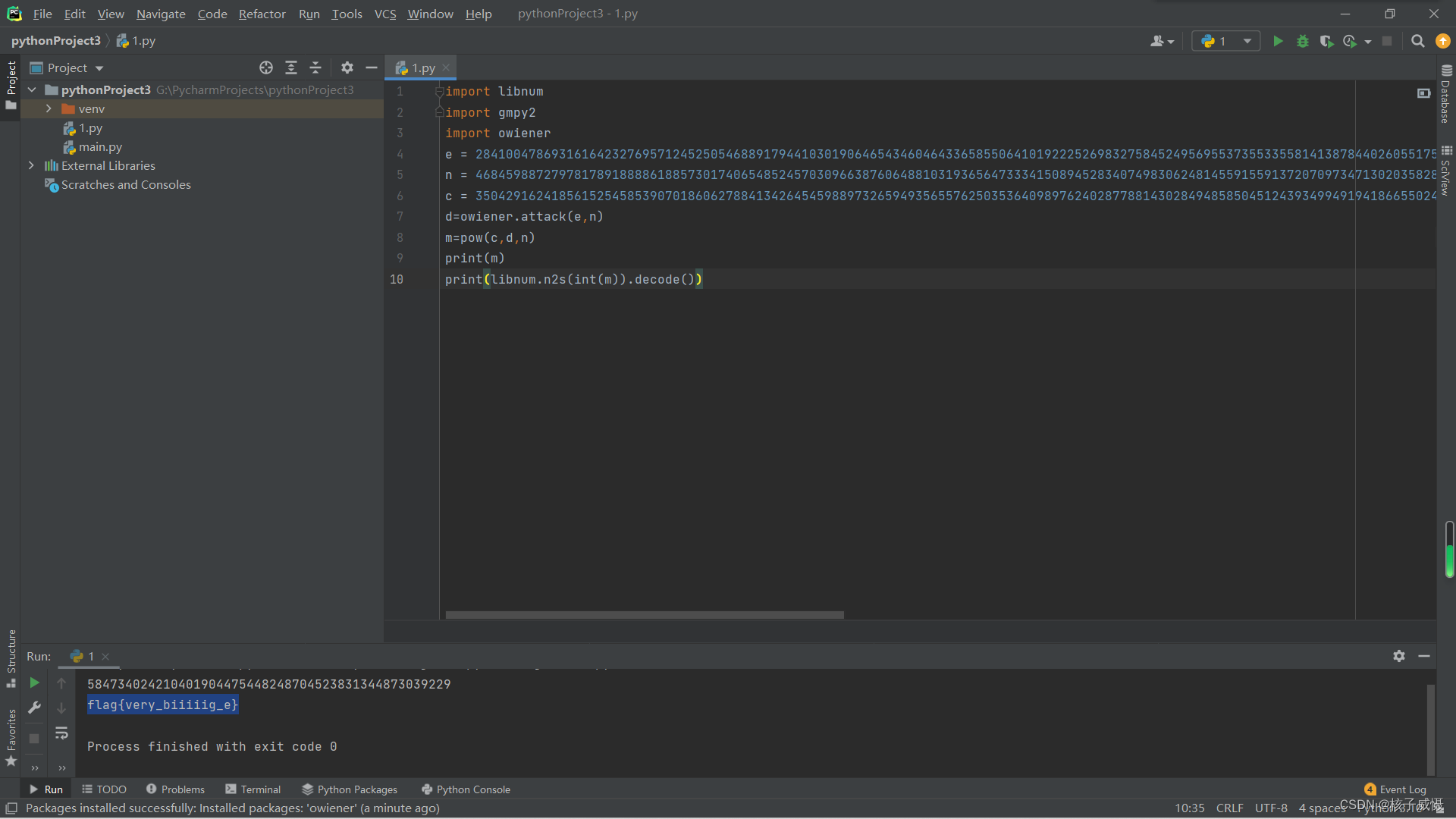Run the script with the green Run button
Image resolution: width=1456 pixels, height=819 pixels.
1278,41
